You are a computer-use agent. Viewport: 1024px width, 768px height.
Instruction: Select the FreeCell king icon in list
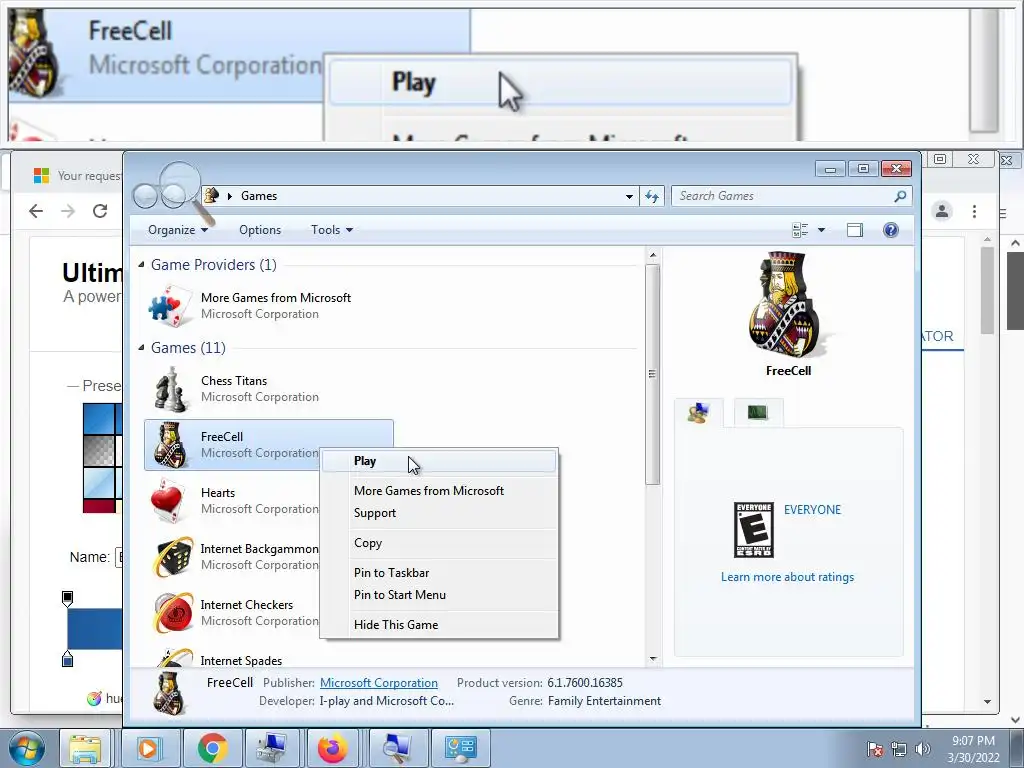click(x=170, y=445)
